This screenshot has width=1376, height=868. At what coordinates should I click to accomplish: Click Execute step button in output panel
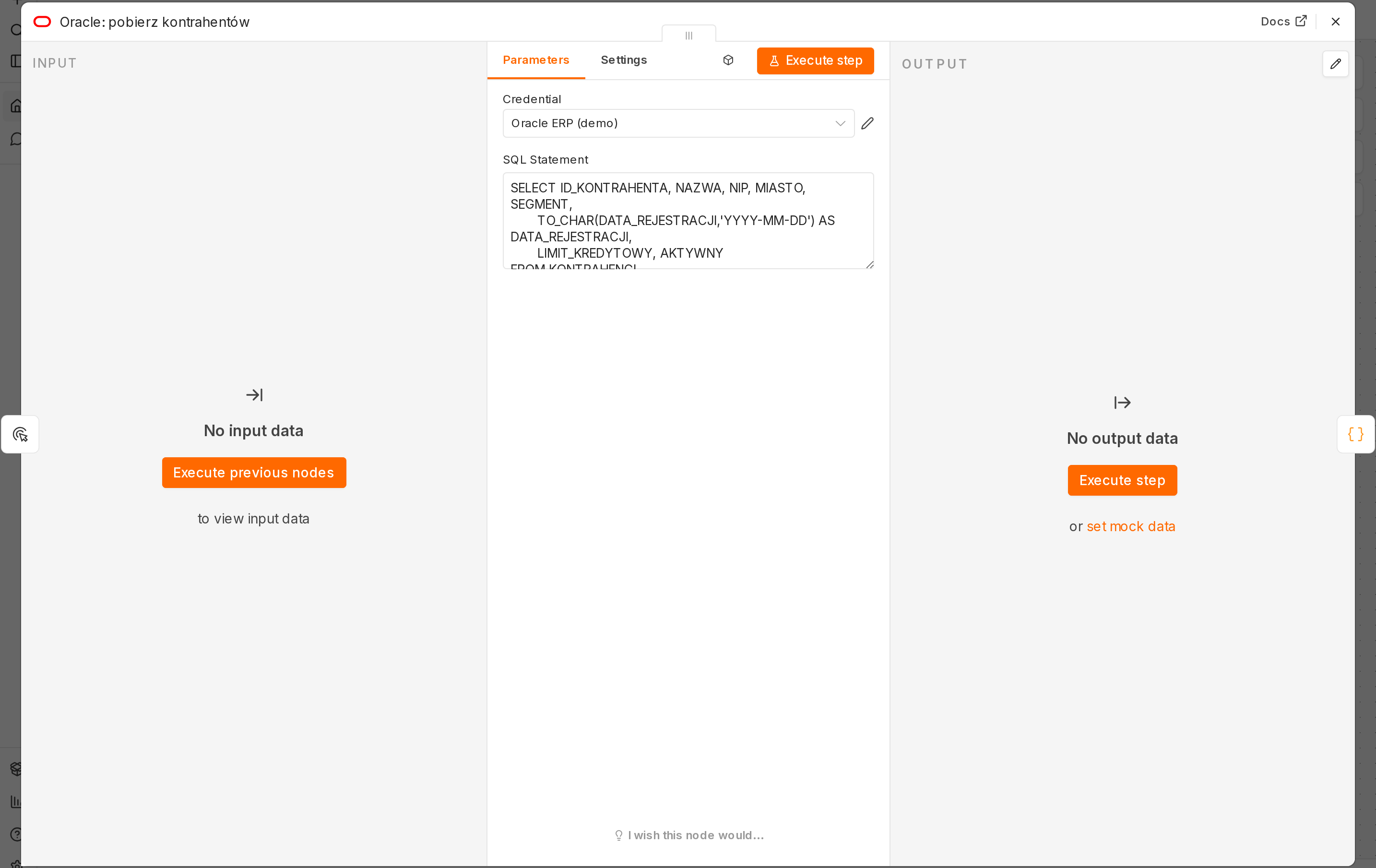click(1122, 481)
